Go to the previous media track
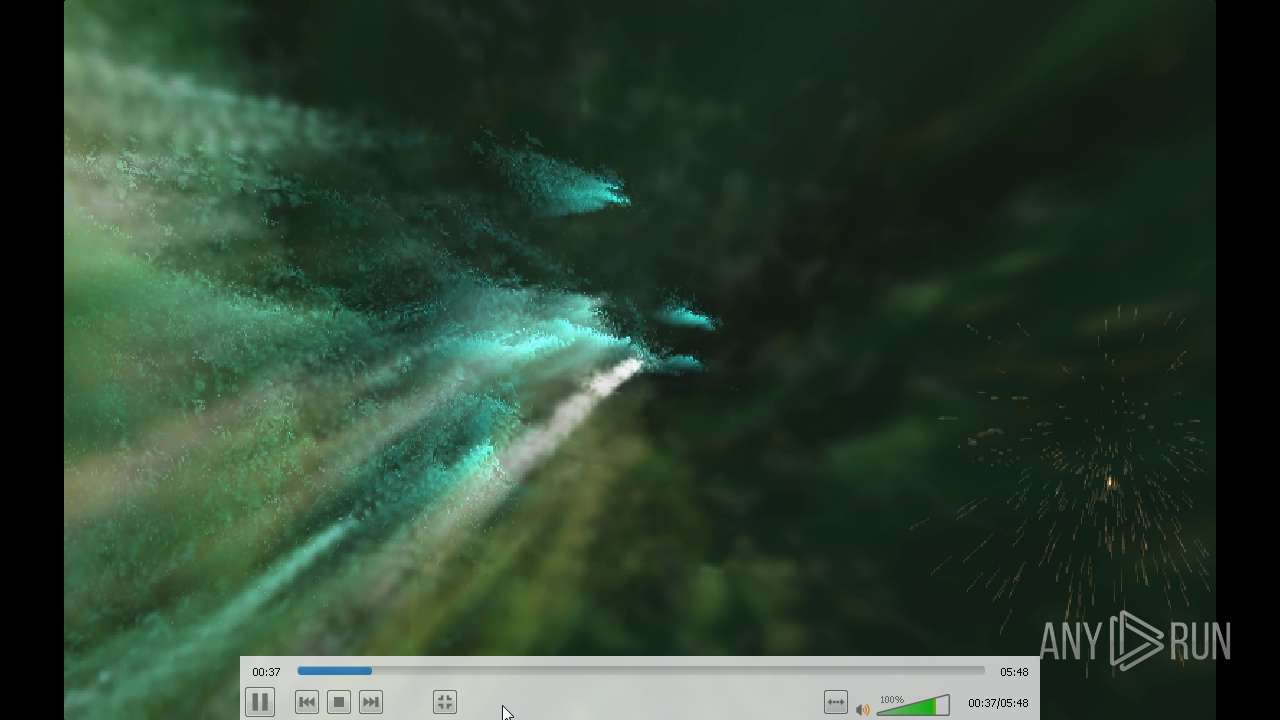 pos(307,702)
